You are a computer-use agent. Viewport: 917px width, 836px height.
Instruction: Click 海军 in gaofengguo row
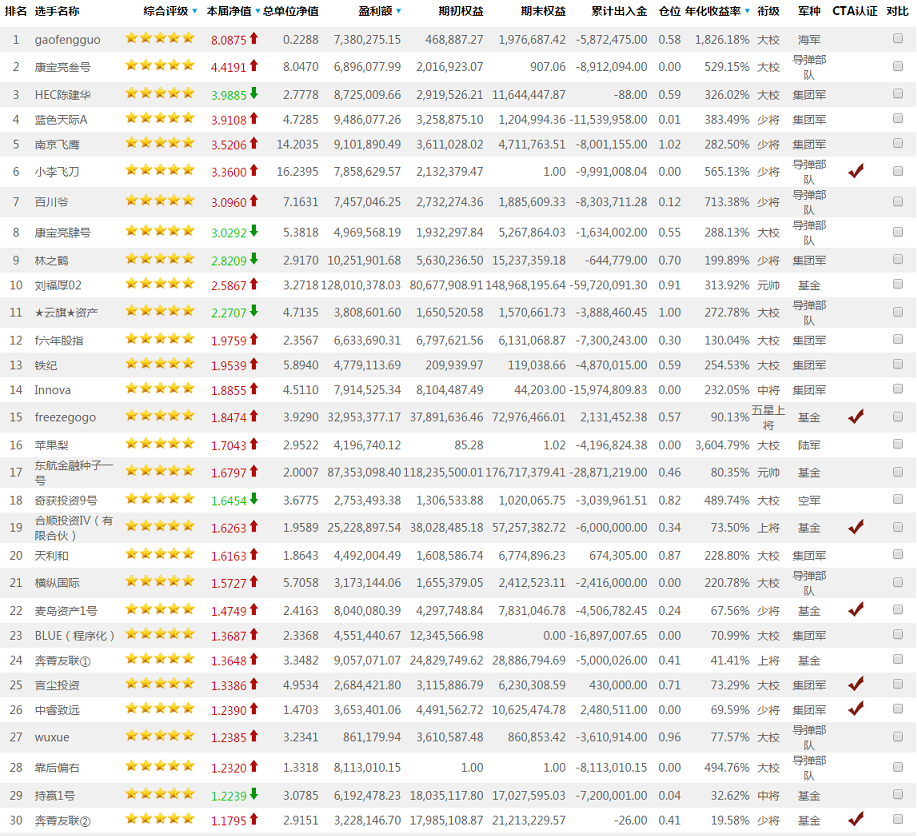pos(809,40)
